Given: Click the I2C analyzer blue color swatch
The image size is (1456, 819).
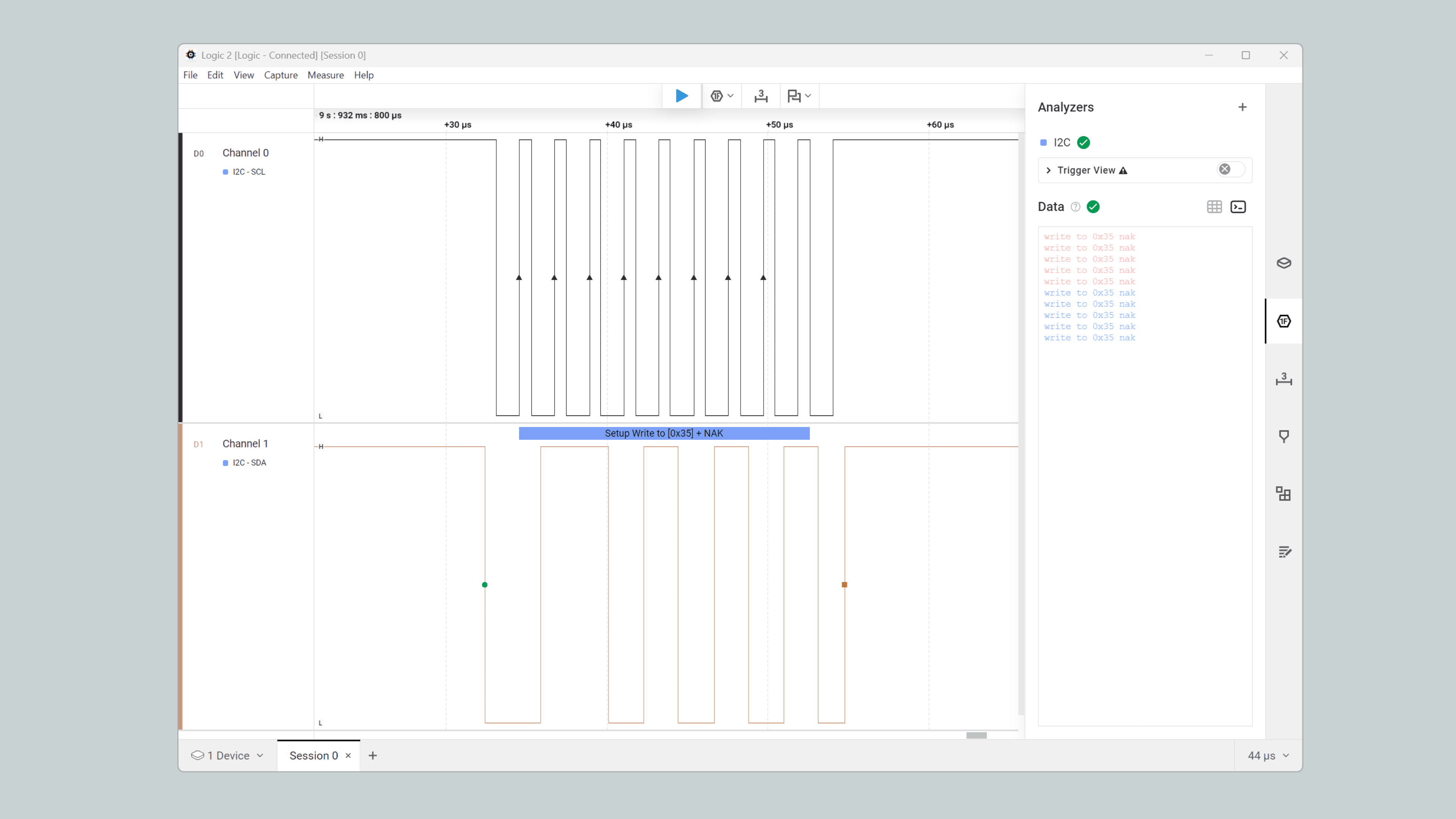Looking at the screenshot, I should [1043, 143].
